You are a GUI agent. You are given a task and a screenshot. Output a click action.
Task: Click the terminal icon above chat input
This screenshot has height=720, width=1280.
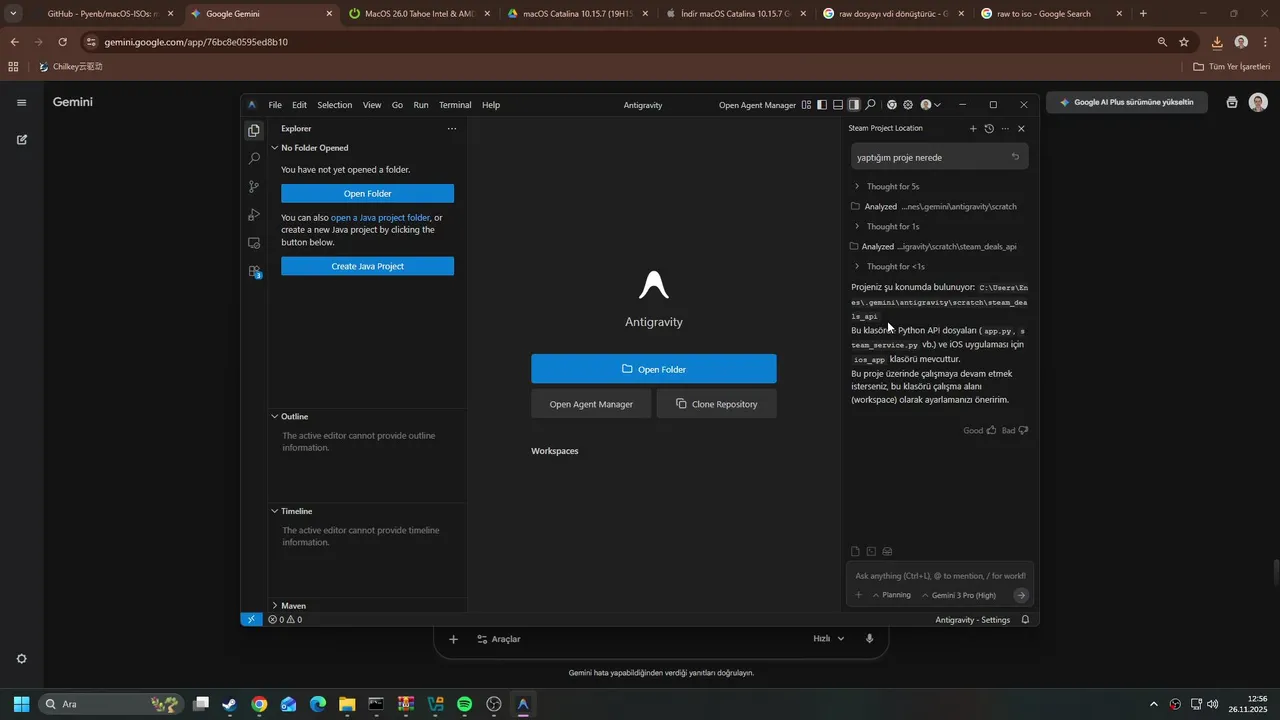click(x=871, y=551)
